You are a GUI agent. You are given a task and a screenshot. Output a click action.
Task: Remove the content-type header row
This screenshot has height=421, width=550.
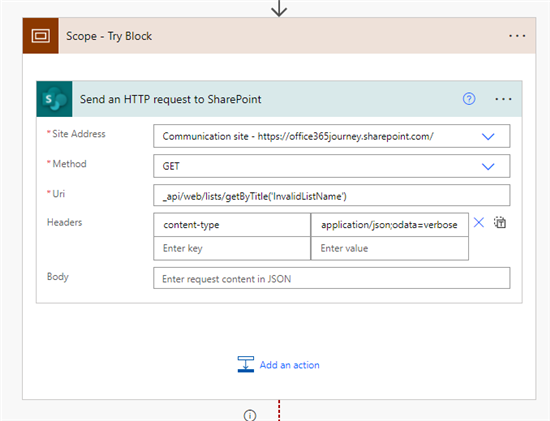click(479, 222)
